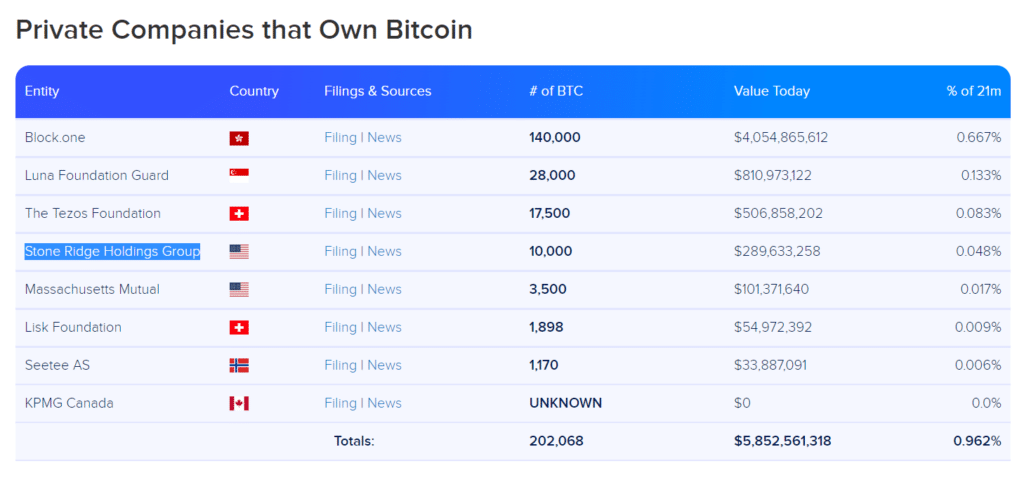Click the Singapore flag for Luna Foundation Guard

239,173
